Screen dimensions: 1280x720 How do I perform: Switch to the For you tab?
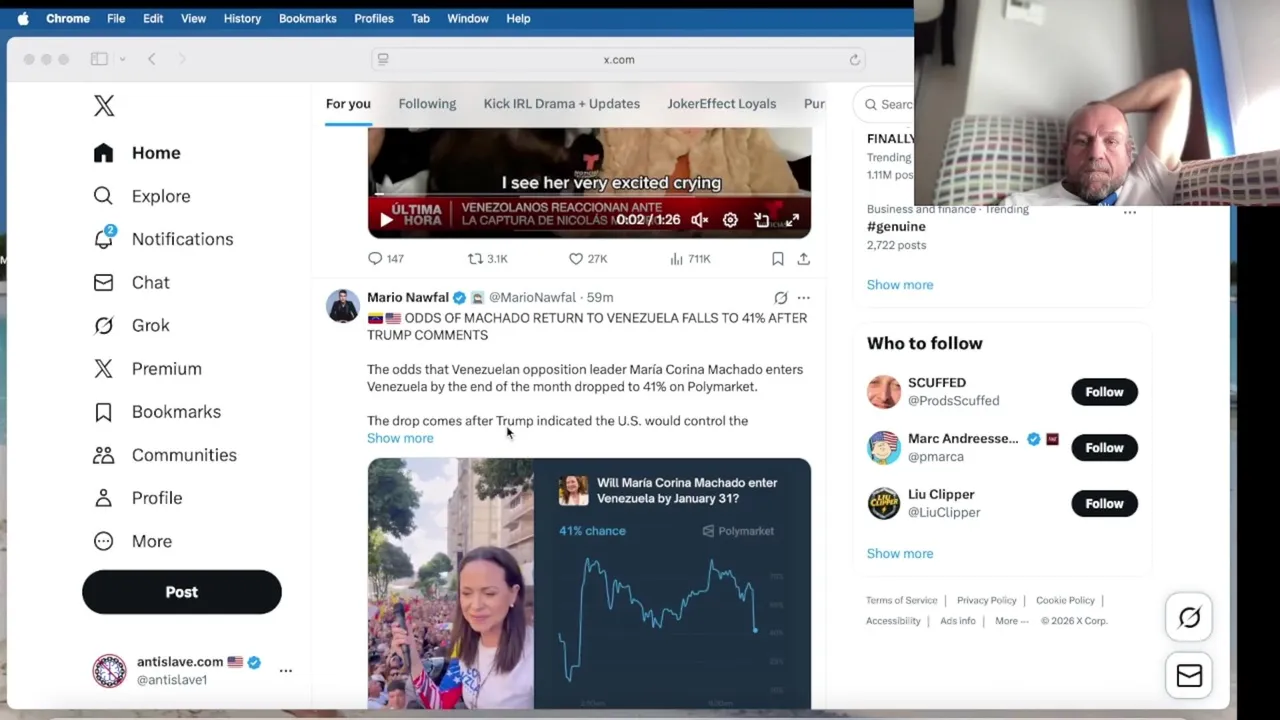[348, 104]
